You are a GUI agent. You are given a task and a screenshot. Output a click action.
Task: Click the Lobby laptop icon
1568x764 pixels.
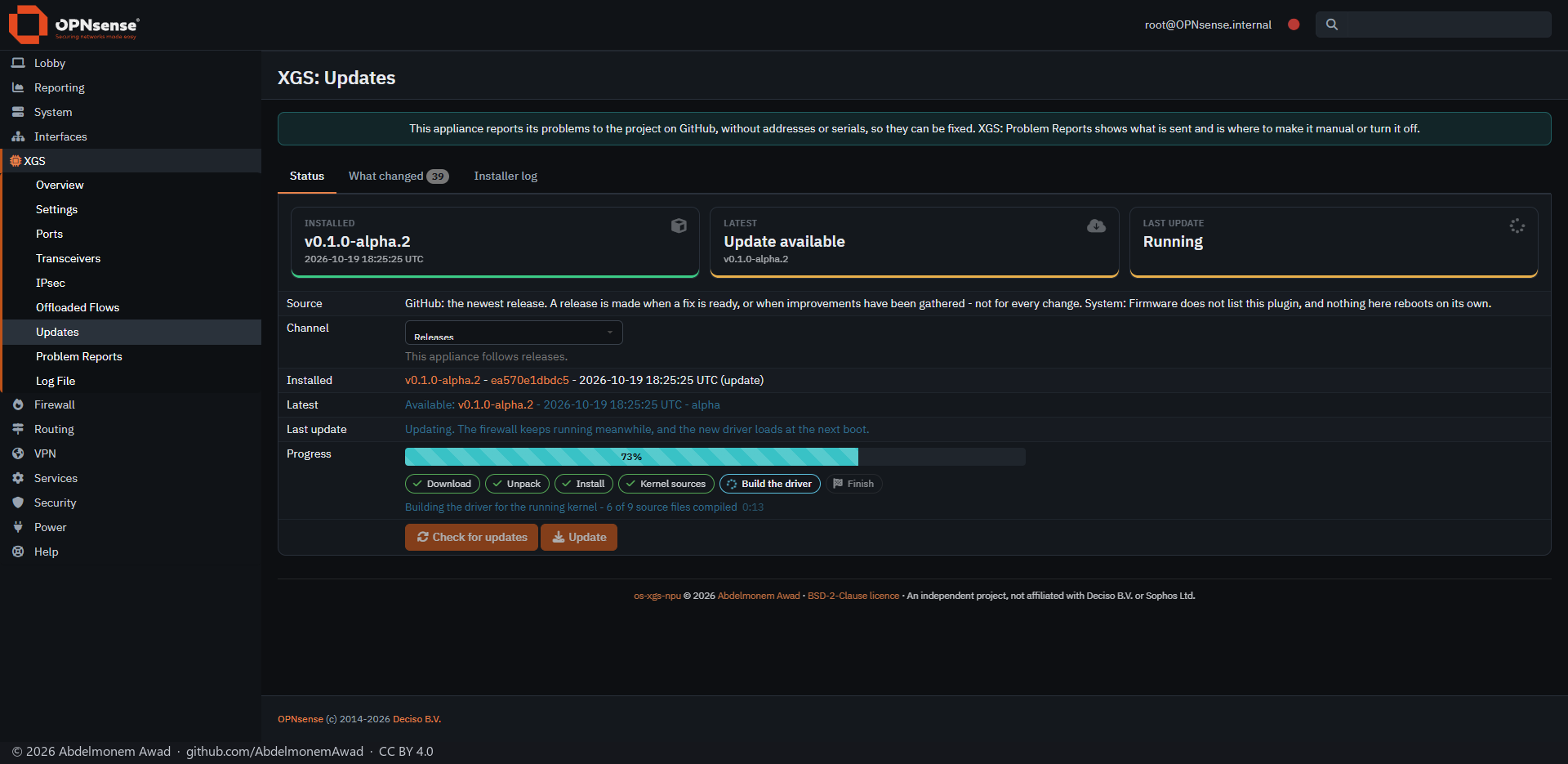click(18, 63)
